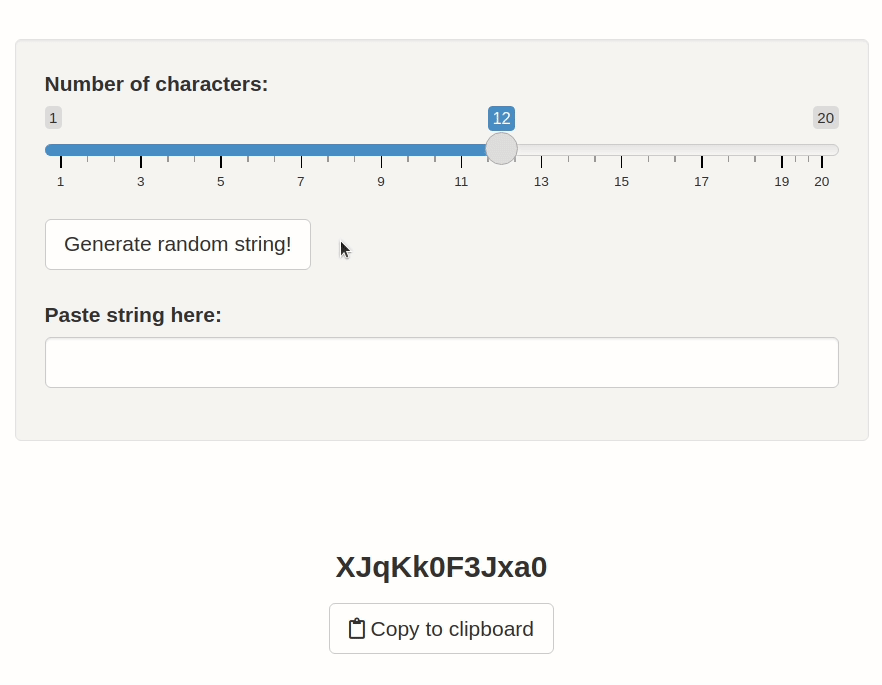882x685 pixels.
Task: Click the generated string XJqKk0F3Jxa0
Action: (441, 567)
